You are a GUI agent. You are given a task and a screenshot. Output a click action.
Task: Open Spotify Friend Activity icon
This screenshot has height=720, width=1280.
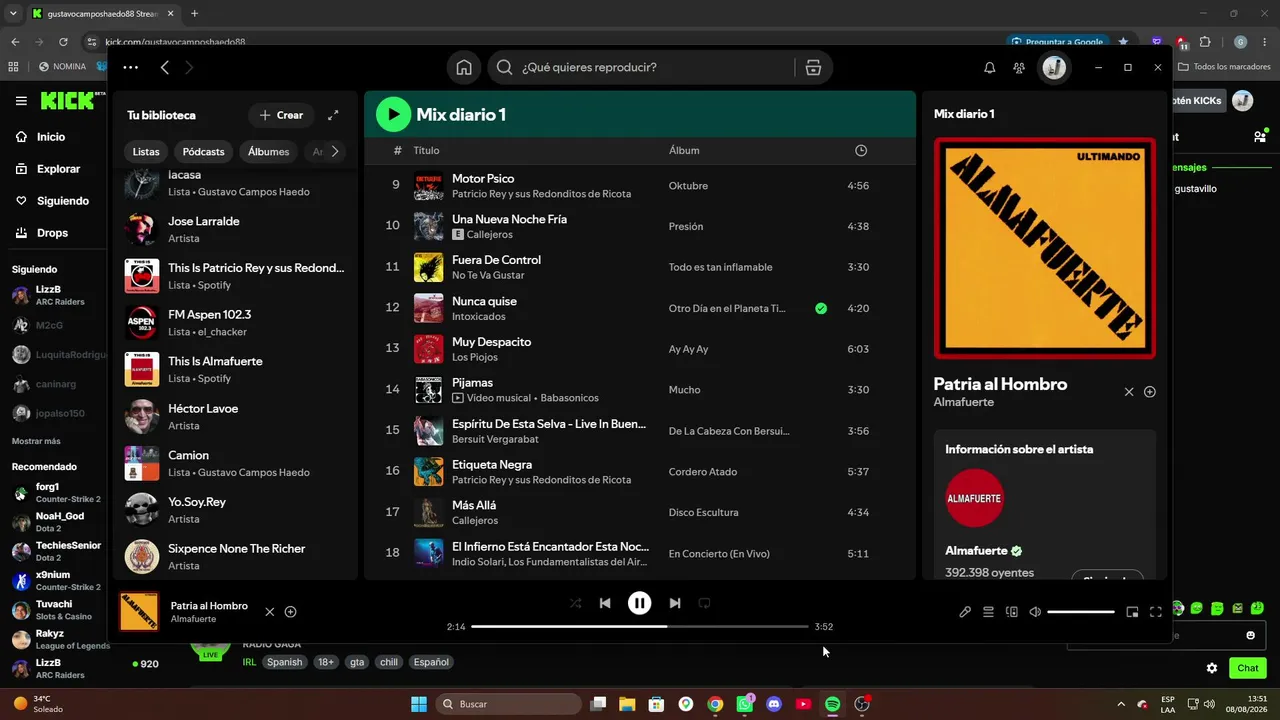(1019, 67)
